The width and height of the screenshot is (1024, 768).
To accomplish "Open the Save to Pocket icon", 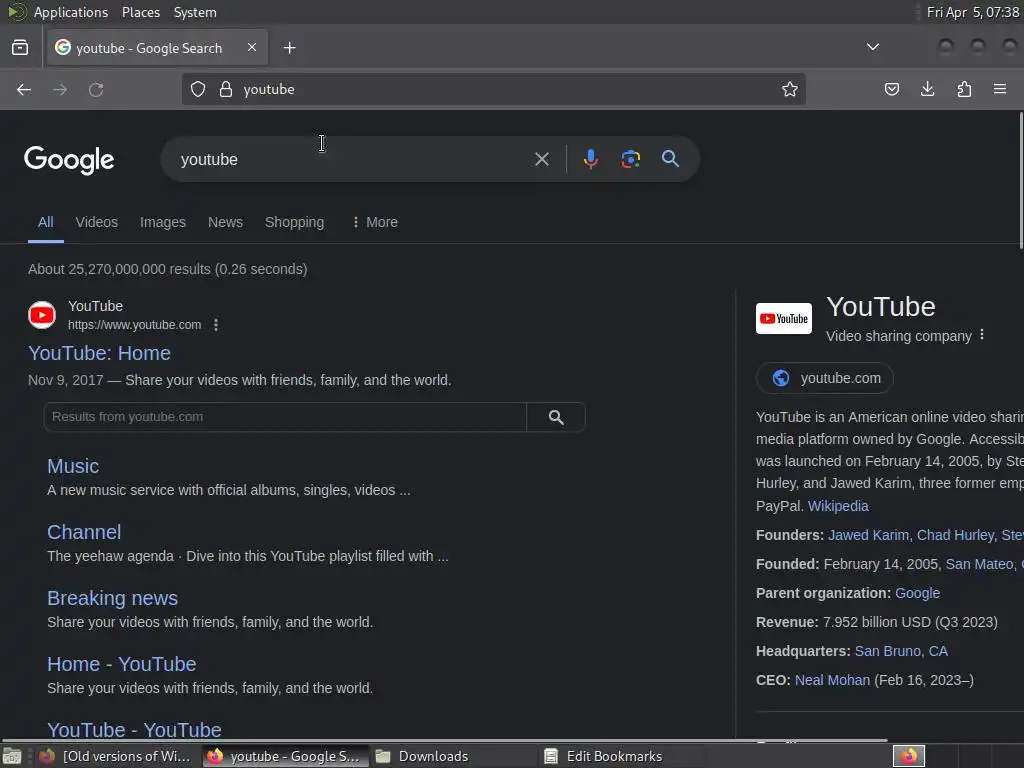I will [891, 89].
